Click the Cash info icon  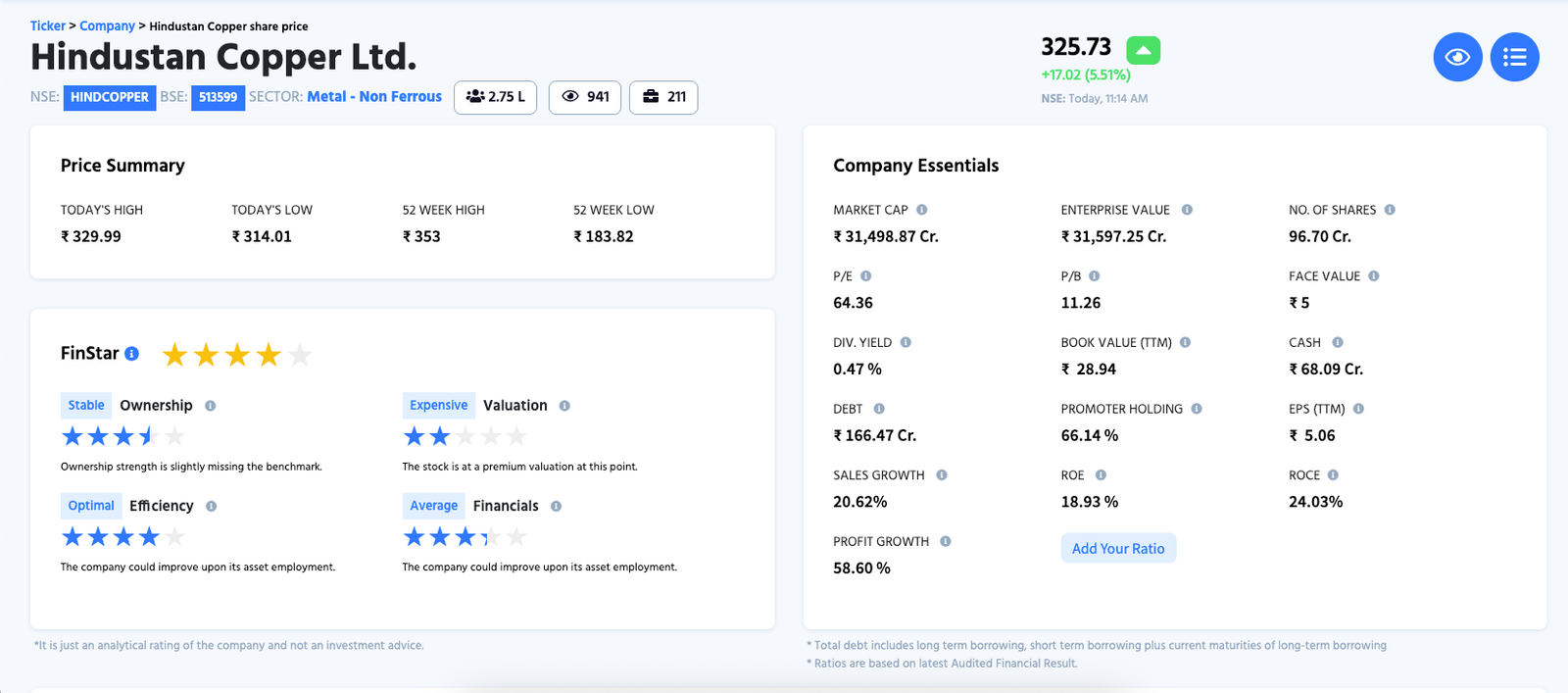click(x=1338, y=342)
